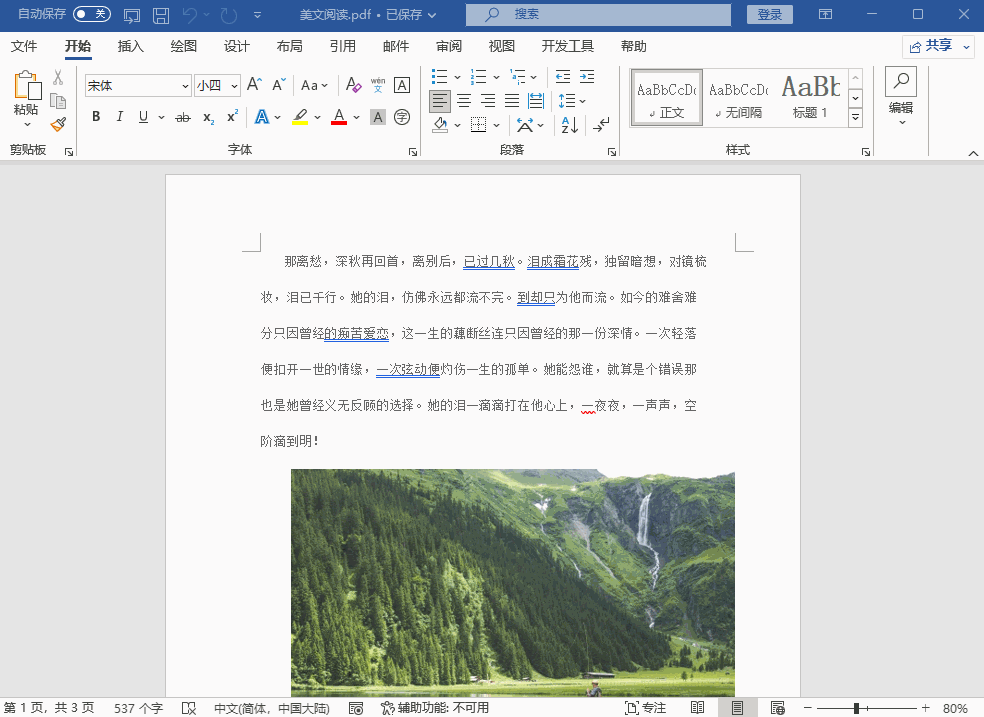Switch to the 插入 tab
984x717 pixels.
[x=131, y=46]
